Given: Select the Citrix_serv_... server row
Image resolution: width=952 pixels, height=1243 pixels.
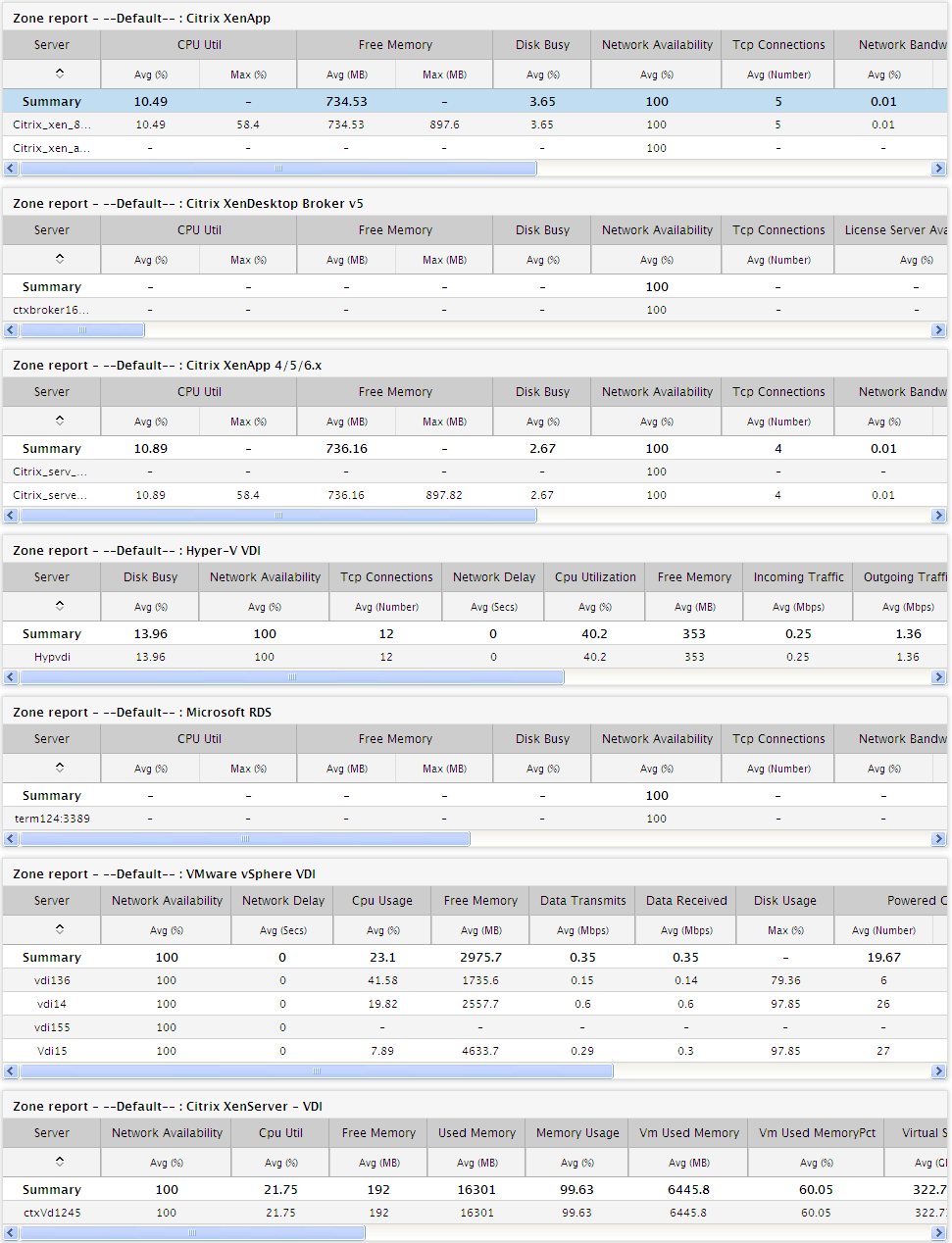Looking at the screenshot, I should 476,472.
